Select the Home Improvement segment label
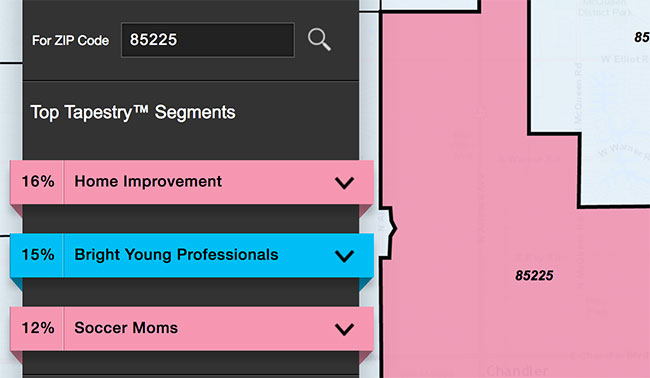The image size is (650, 378). coord(148,182)
